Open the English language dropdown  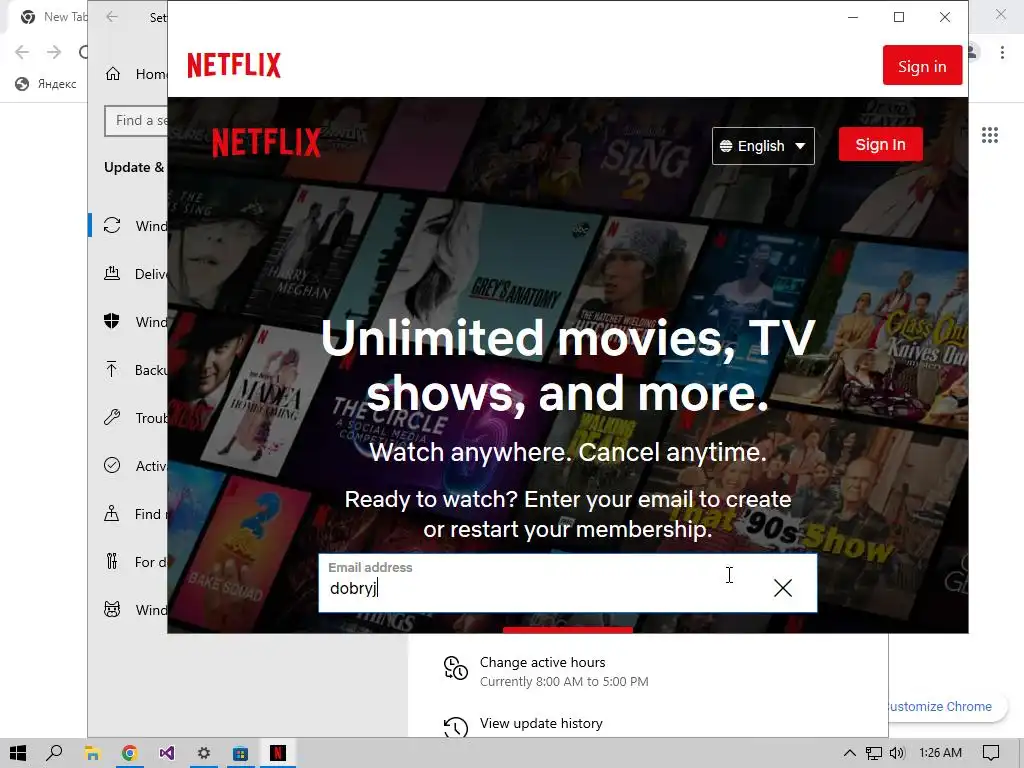point(763,146)
